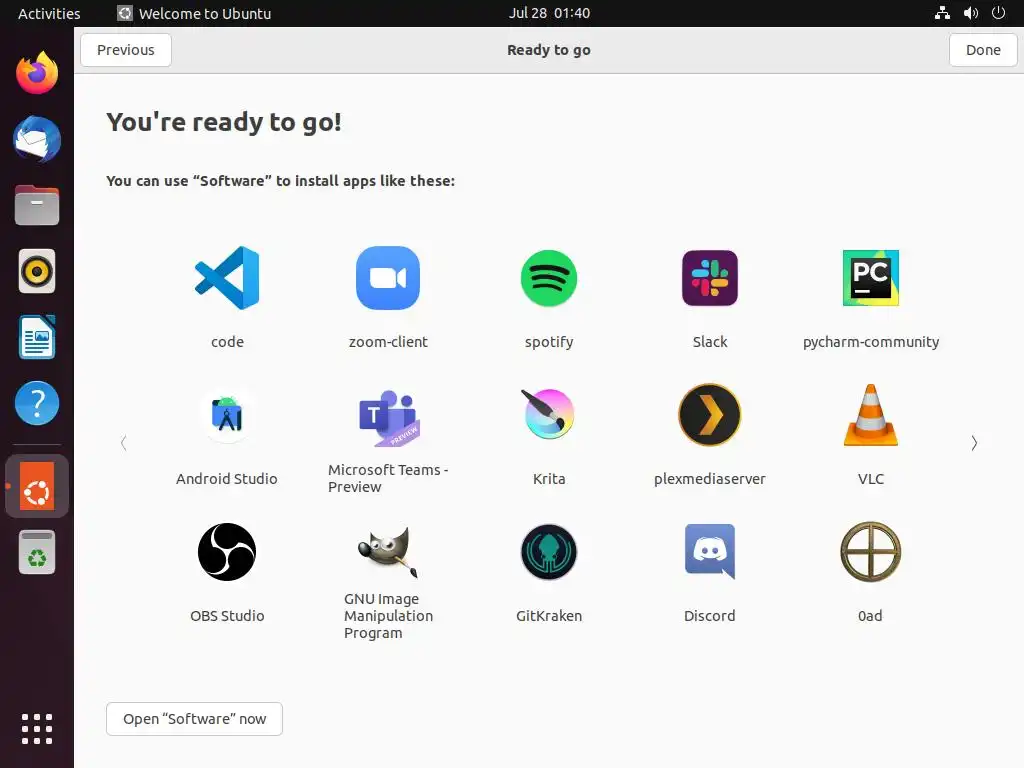Click the "Ready to go" header title
The width and height of the screenshot is (1024, 768).
tap(549, 50)
